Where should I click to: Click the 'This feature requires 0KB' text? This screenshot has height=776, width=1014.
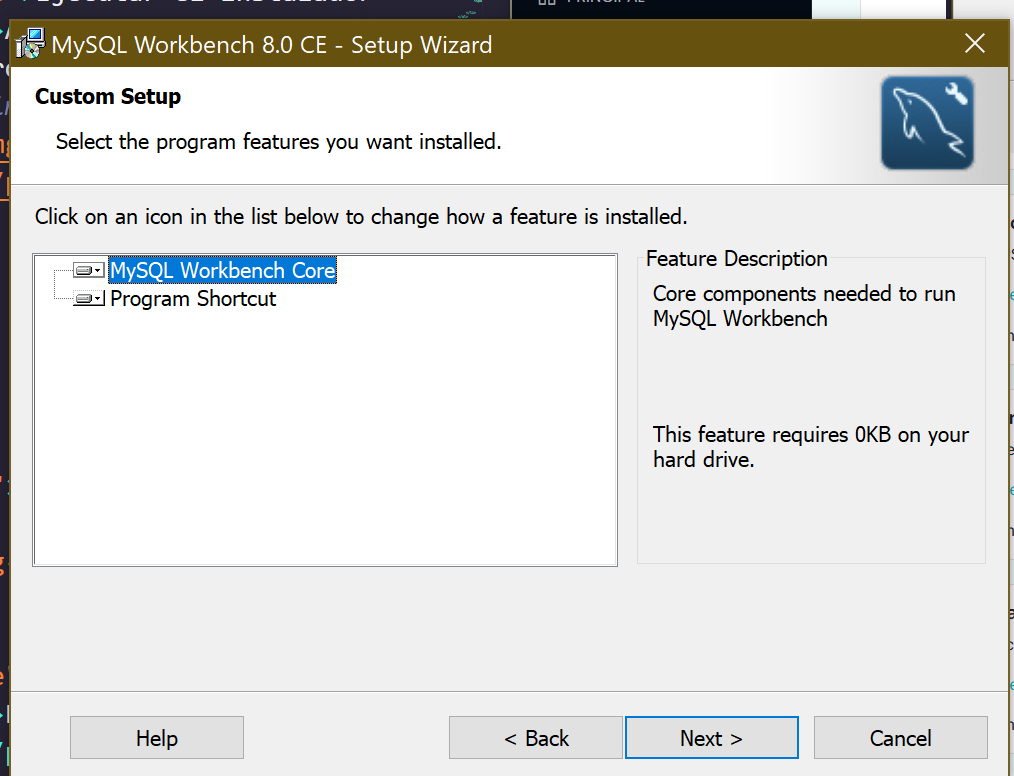point(810,447)
